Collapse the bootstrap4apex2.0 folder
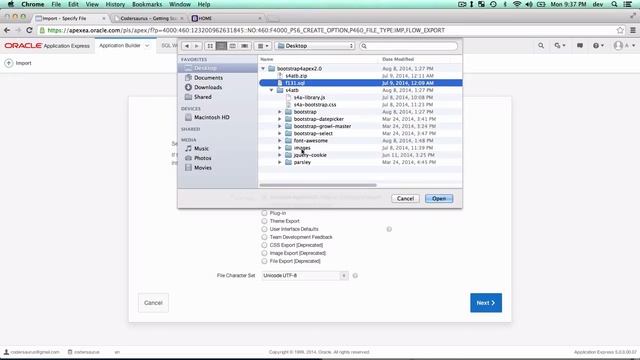This screenshot has height=360, width=640. click(263, 69)
